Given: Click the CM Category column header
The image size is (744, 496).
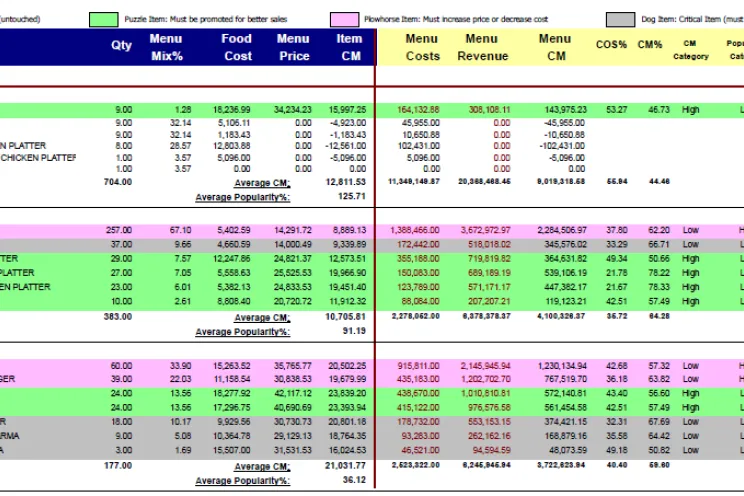Looking at the screenshot, I should point(690,50).
